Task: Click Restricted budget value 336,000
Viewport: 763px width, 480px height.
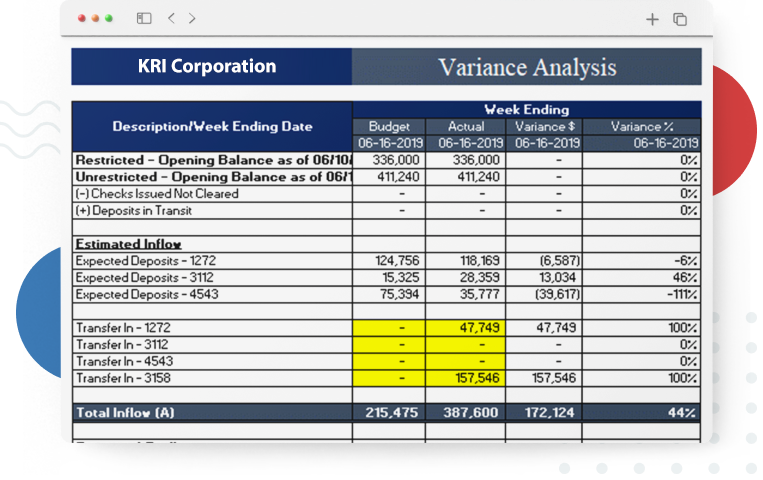Action: pyautogui.click(x=389, y=160)
